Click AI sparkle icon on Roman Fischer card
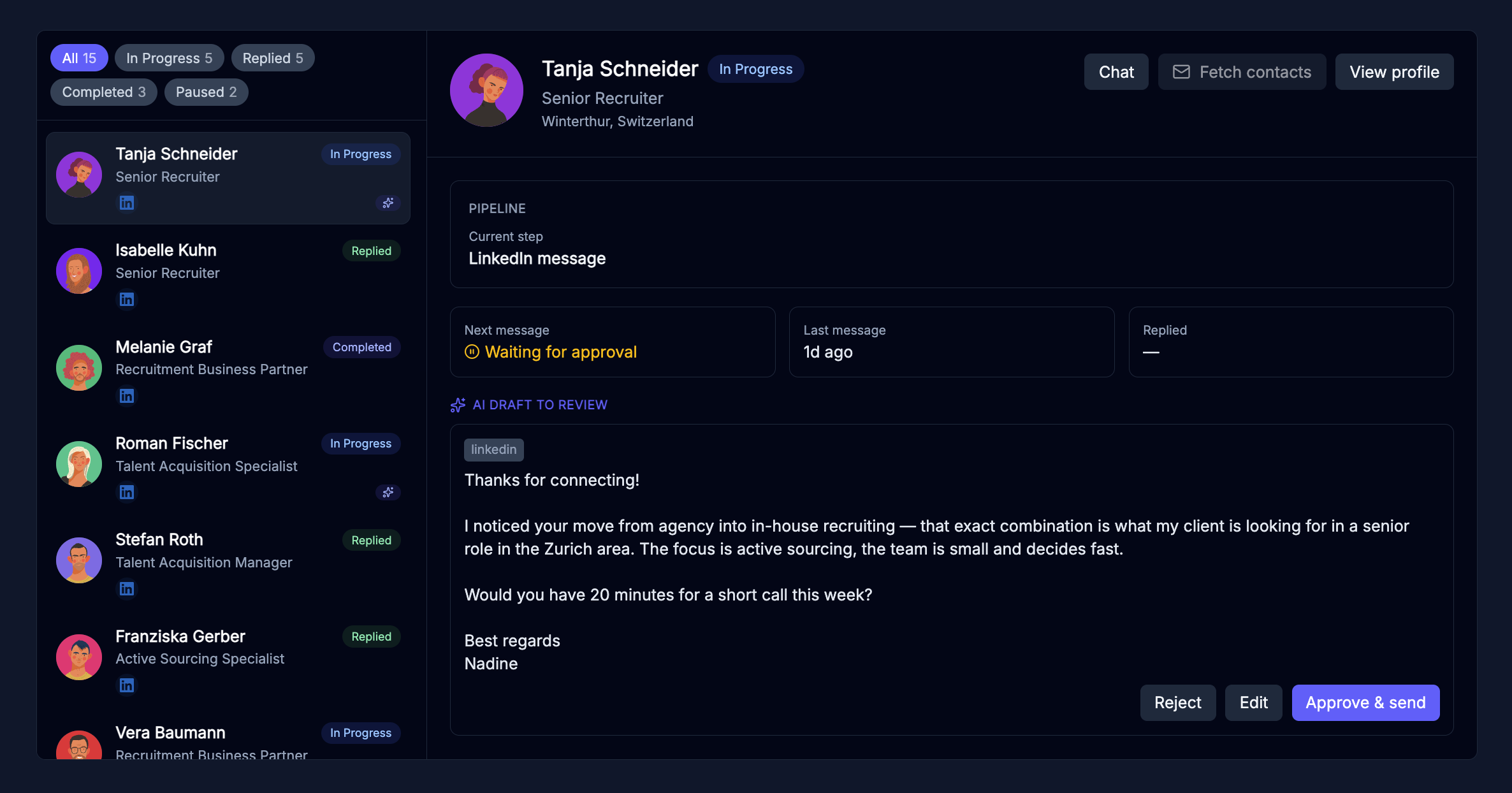The width and height of the screenshot is (1512, 793). tap(388, 492)
